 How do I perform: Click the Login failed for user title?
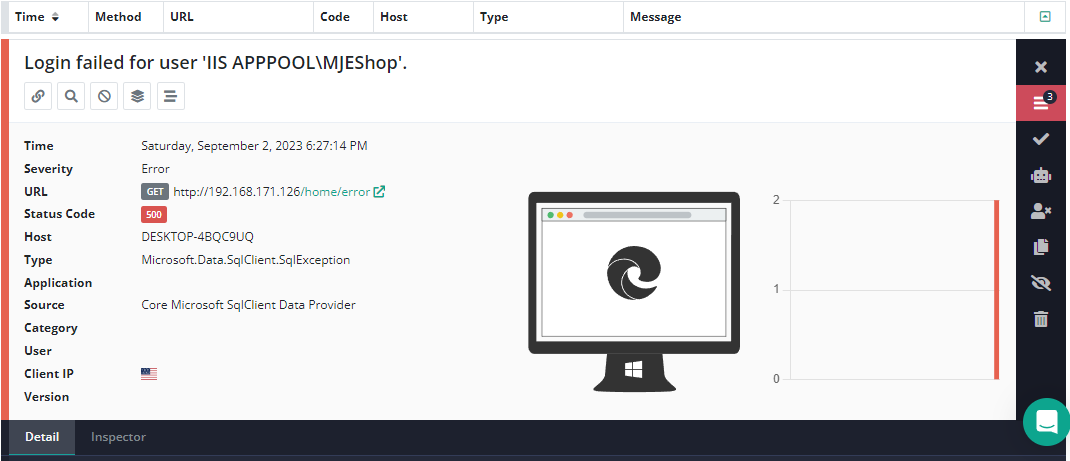(x=216, y=62)
